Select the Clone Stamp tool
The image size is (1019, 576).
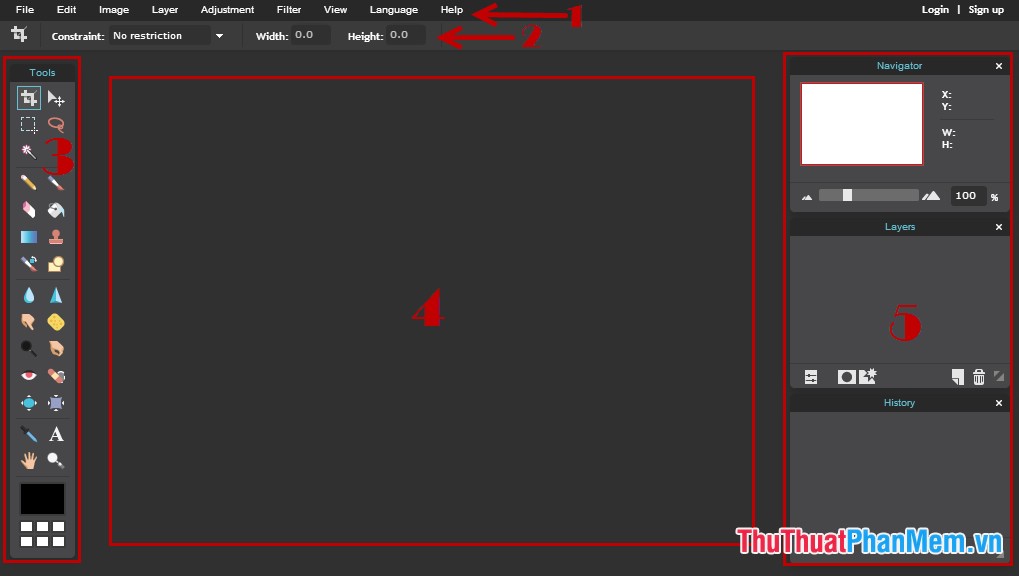[56, 236]
